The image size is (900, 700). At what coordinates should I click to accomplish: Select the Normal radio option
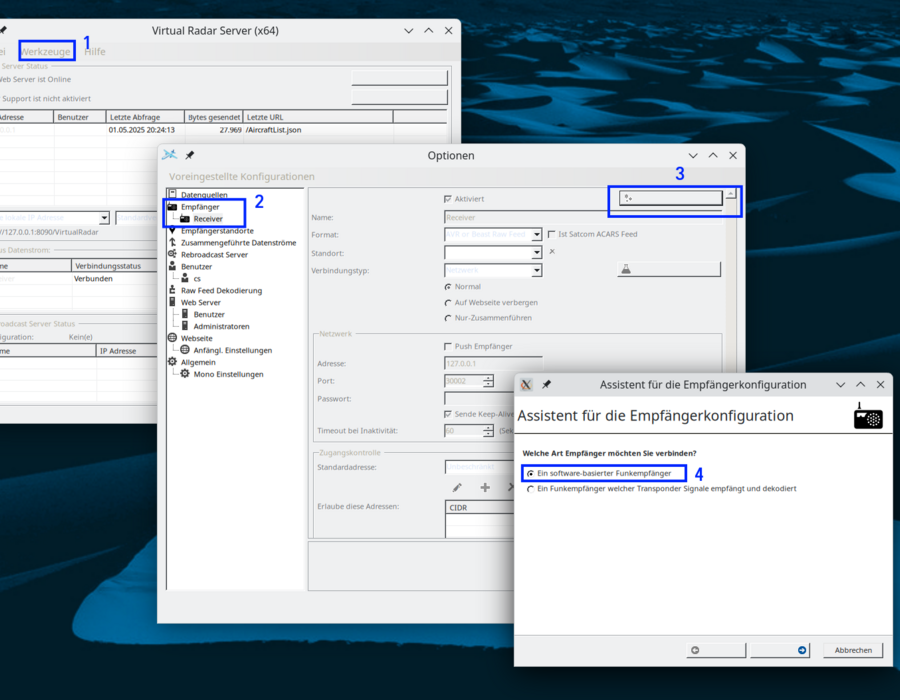(x=448, y=287)
